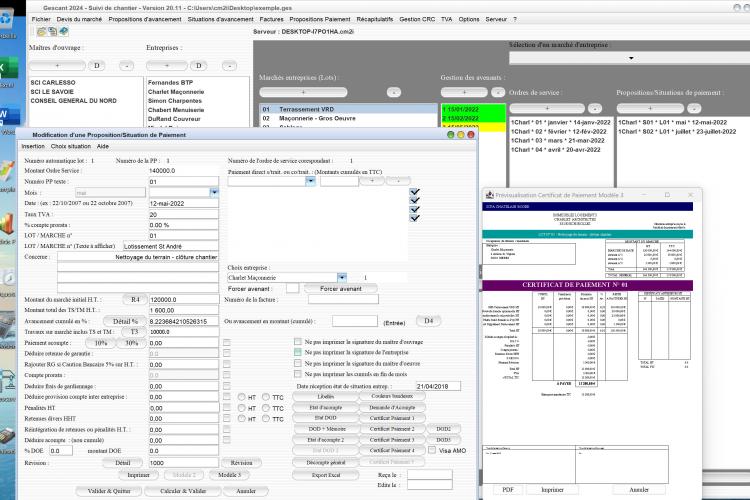
Task: Click the DOD + Mémoire button
Action: [x=327, y=429]
